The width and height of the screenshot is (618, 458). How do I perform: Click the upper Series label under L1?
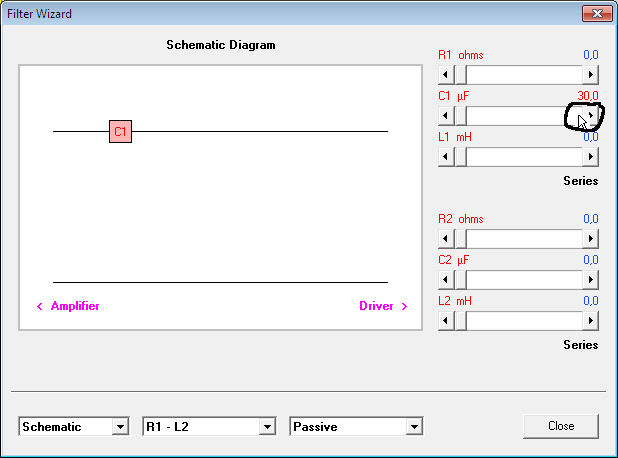(x=581, y=181)
